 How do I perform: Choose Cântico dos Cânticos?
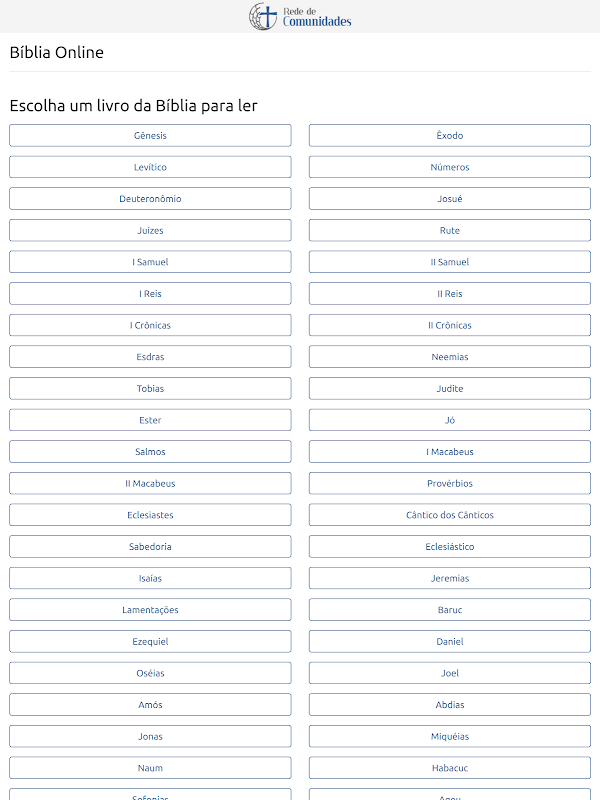click(449, 515)
